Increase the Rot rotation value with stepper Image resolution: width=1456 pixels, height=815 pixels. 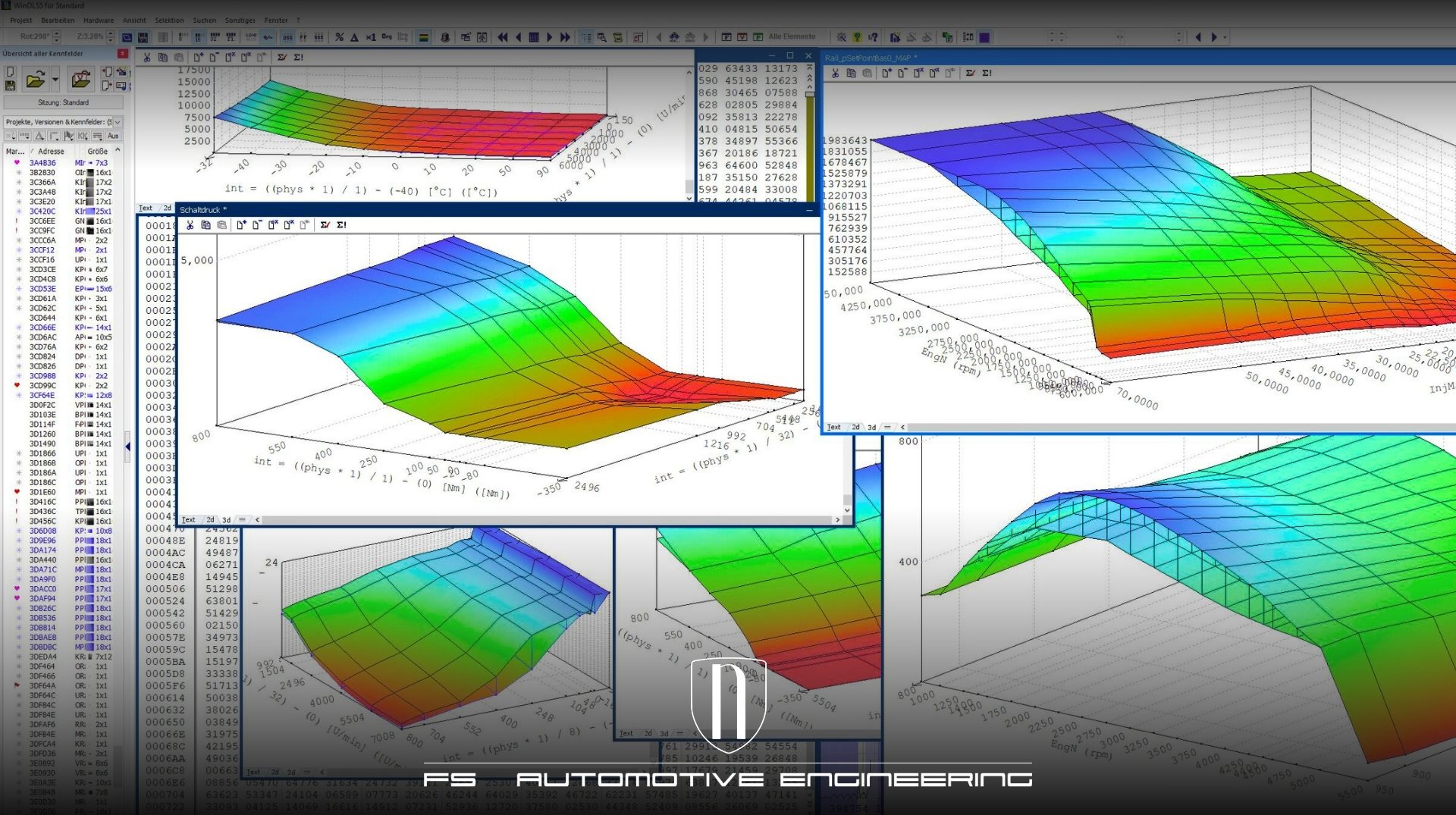56,33
